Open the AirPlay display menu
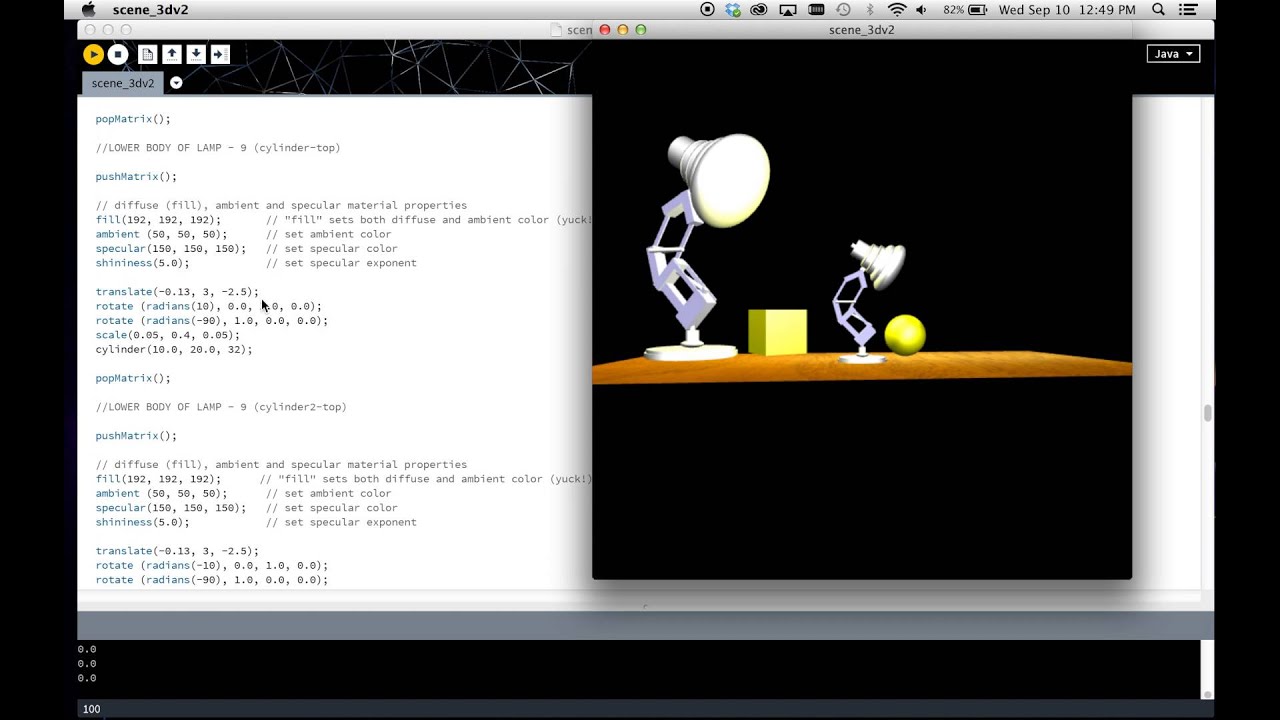This screenshot has height=720, width=1280. point(787,9)
